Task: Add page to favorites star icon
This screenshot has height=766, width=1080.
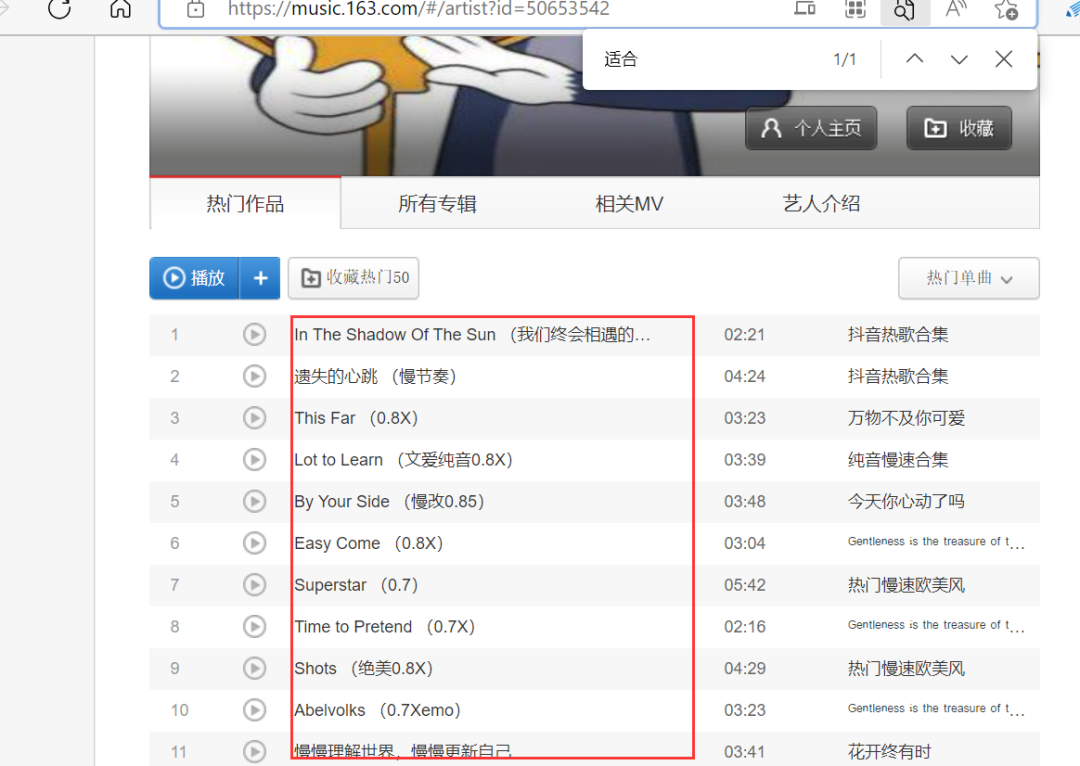Action: [1006, 10]
